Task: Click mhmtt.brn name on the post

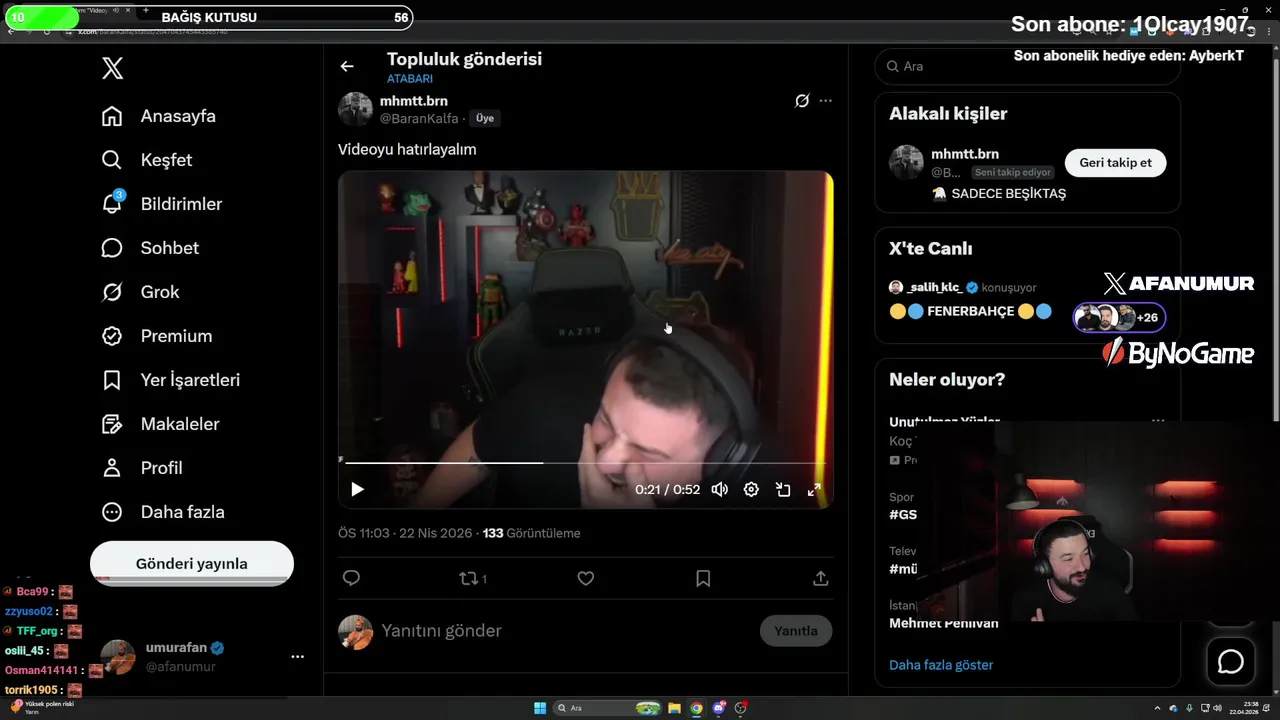Action: pyautogui.click(x=414, y=101)
